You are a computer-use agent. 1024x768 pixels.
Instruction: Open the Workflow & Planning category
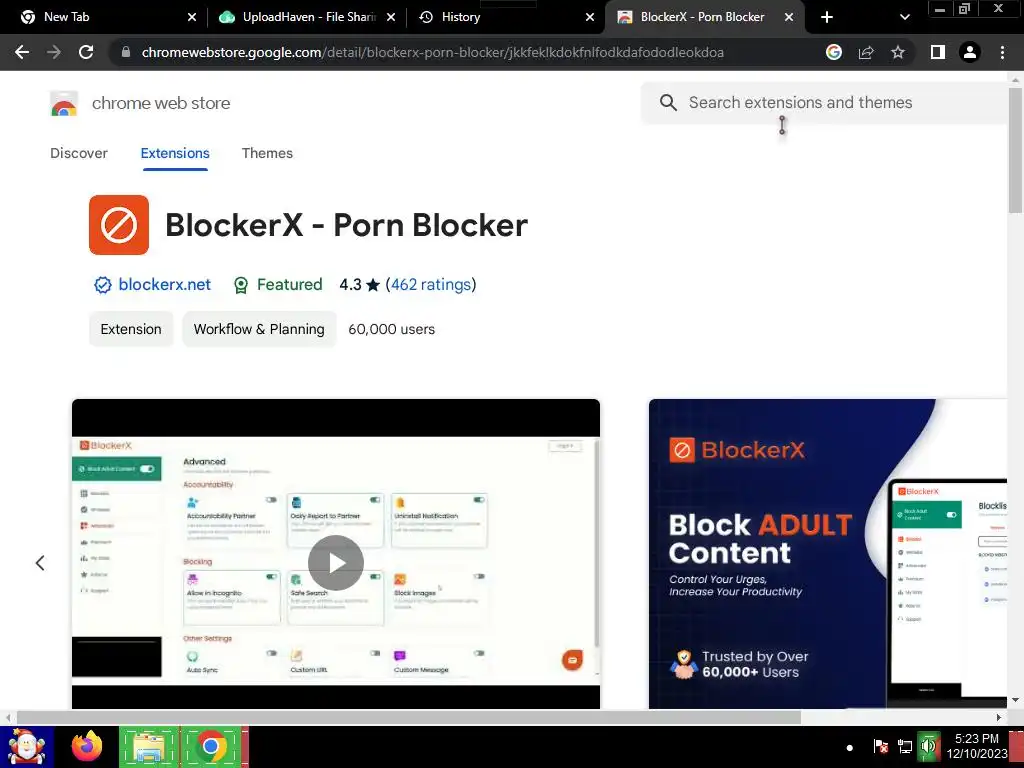pos(259,329)
